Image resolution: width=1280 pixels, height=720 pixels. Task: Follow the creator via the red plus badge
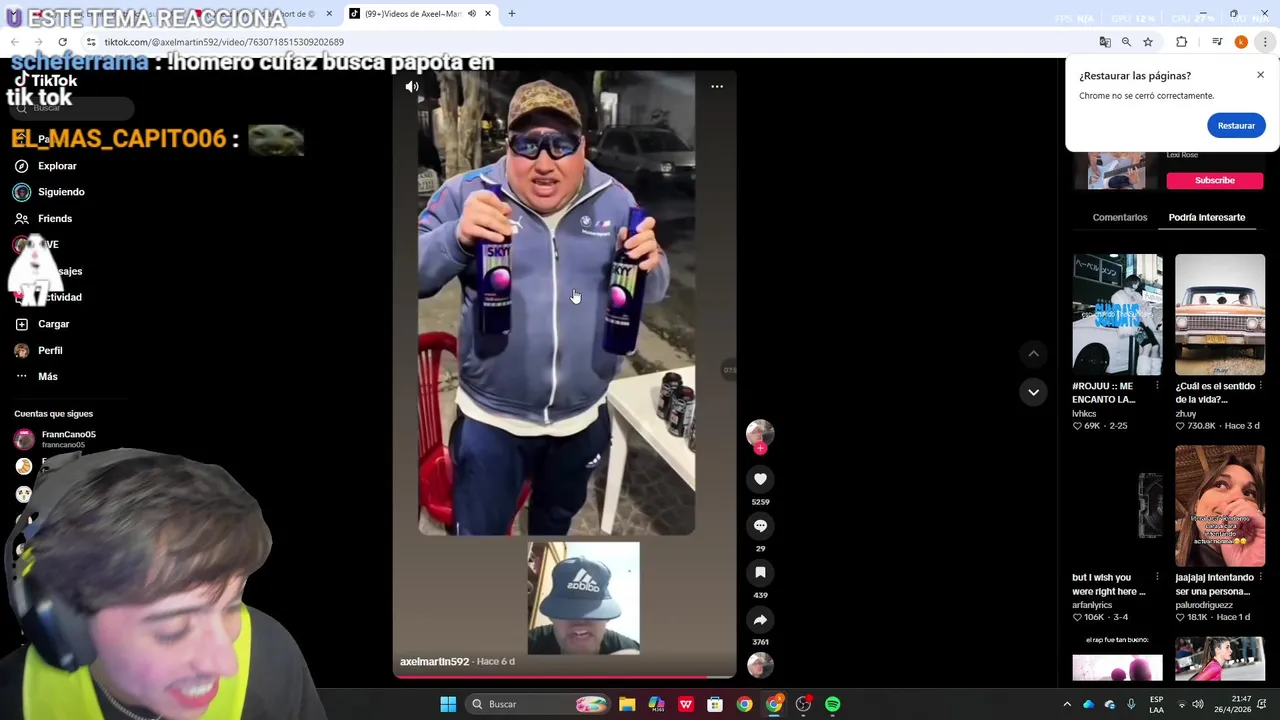click(x=760, y=449)
